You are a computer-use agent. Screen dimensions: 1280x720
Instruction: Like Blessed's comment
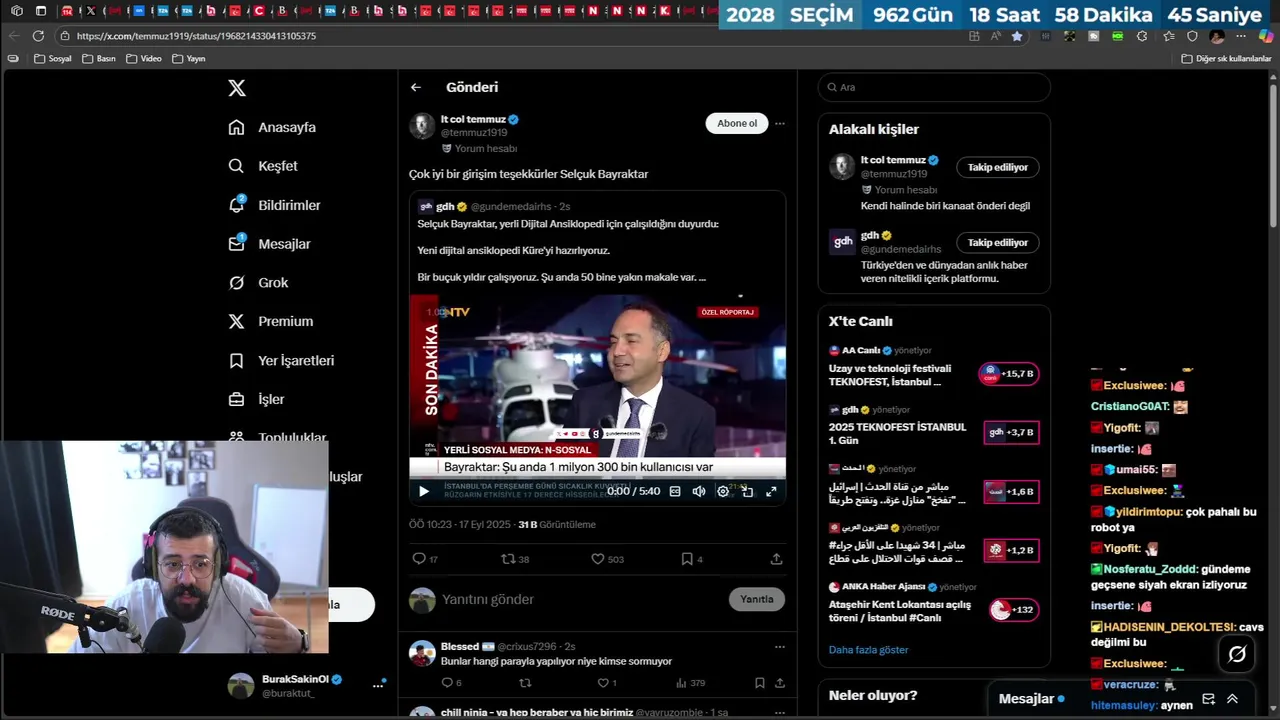[606, 683]
